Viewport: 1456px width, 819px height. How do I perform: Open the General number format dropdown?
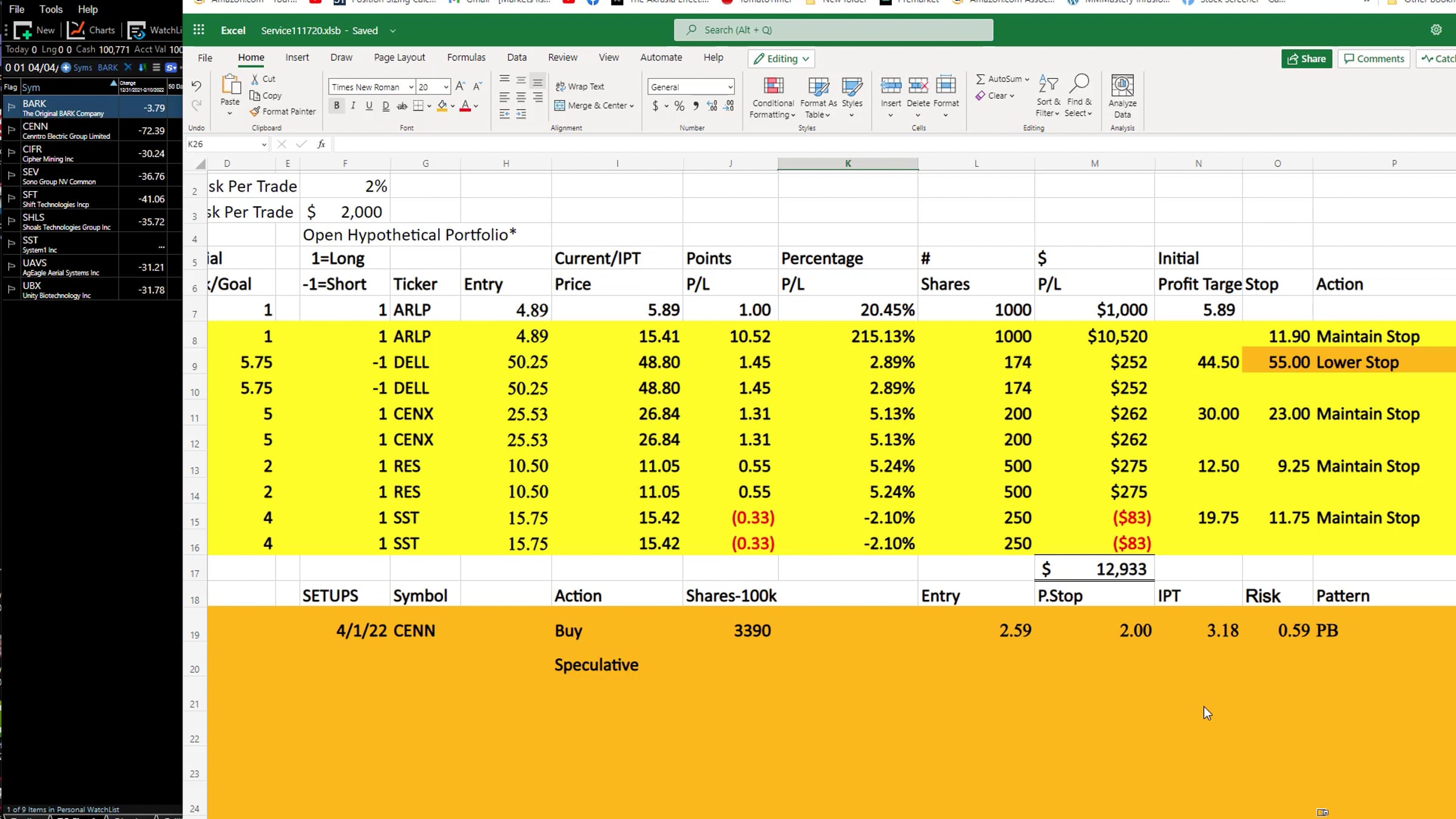pyautogui.click(x=730, y=87)
